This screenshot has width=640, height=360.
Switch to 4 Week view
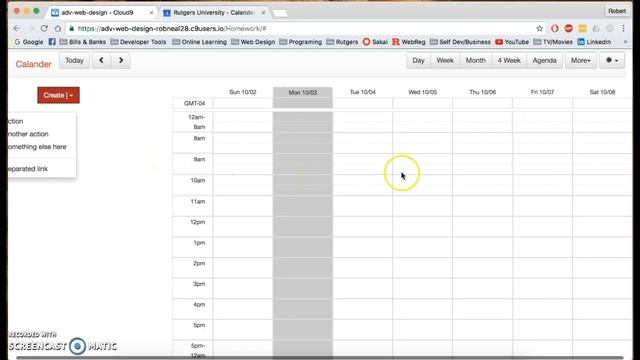pos(509,60)
